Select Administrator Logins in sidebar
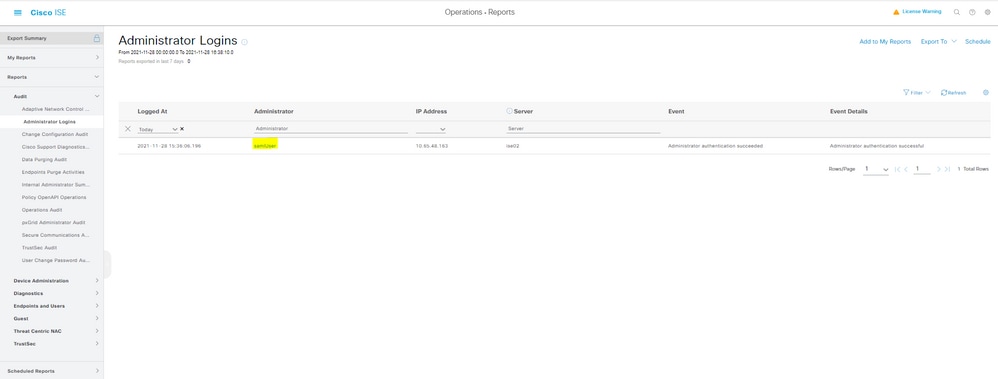This screenshot has height=379, width=998. [x=50, y=122]
